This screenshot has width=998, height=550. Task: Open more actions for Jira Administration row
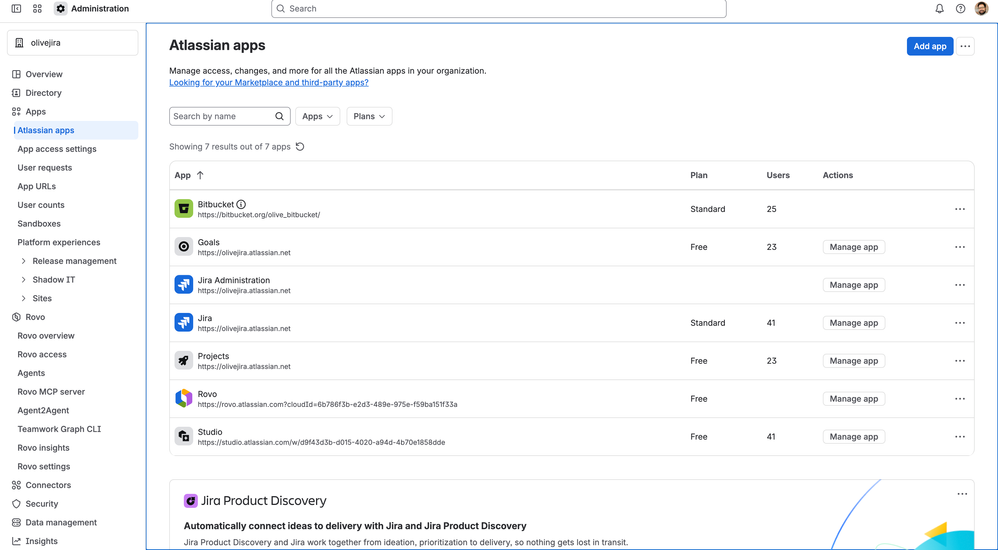click(960, 285)
